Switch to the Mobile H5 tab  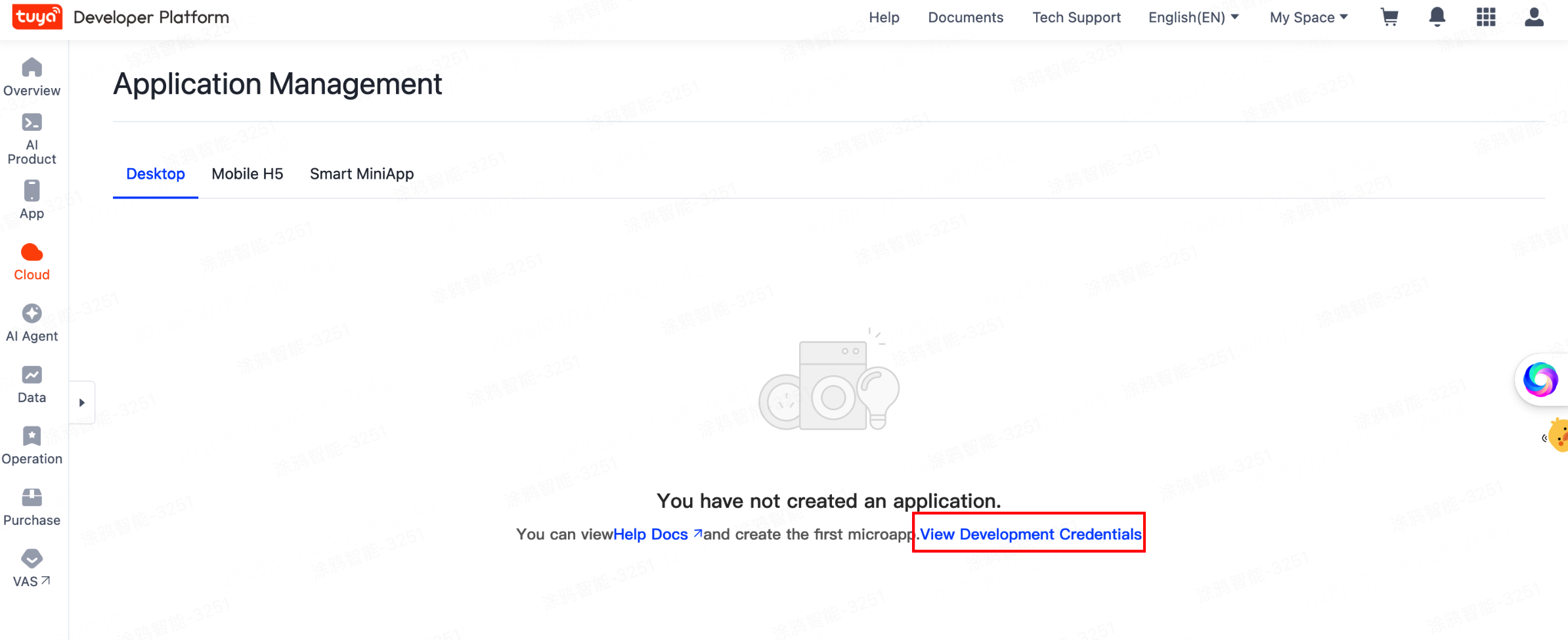pyautogui.click(x=247, y=174)
